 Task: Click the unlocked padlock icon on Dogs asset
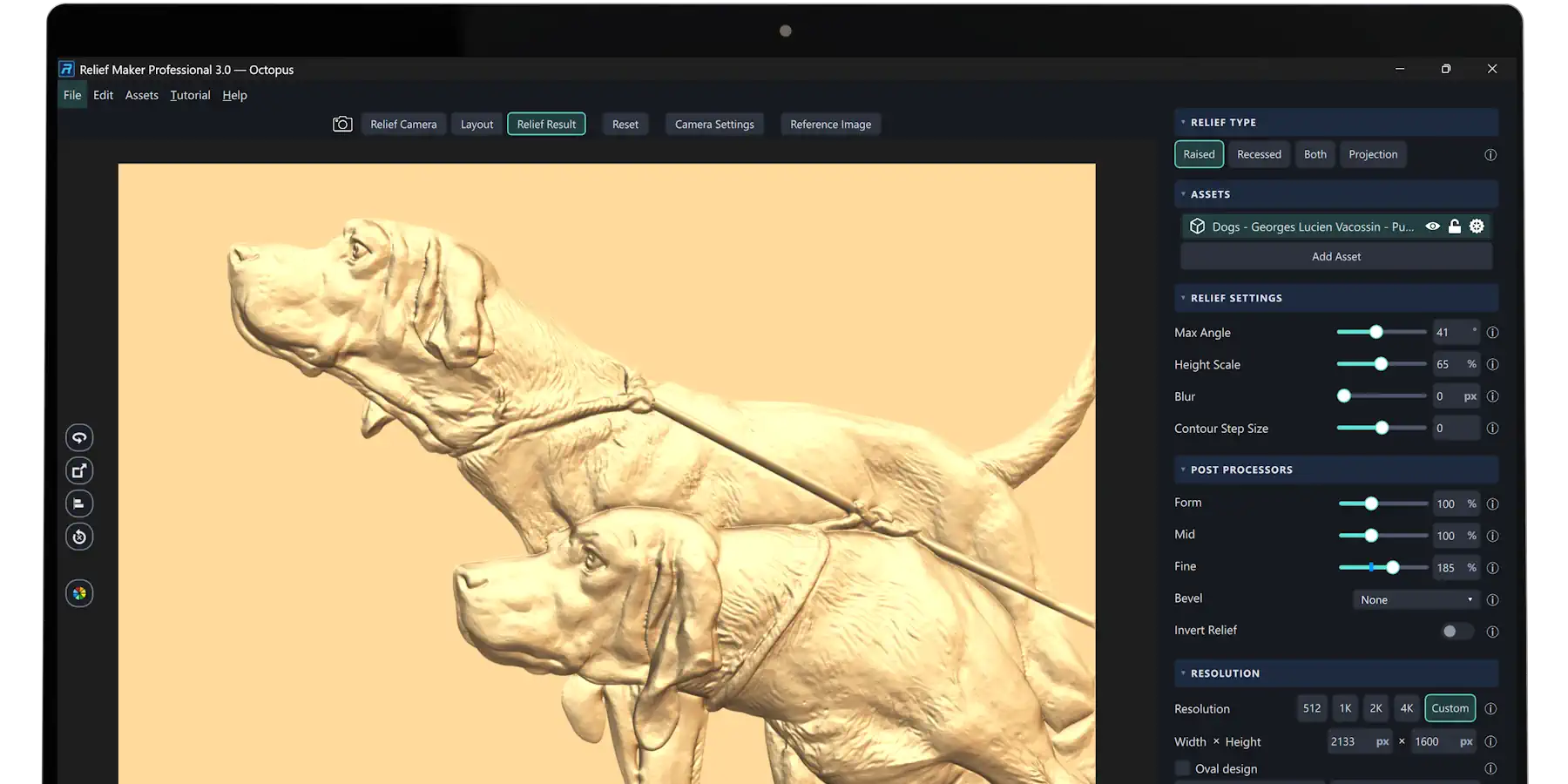pos(1455,226)
